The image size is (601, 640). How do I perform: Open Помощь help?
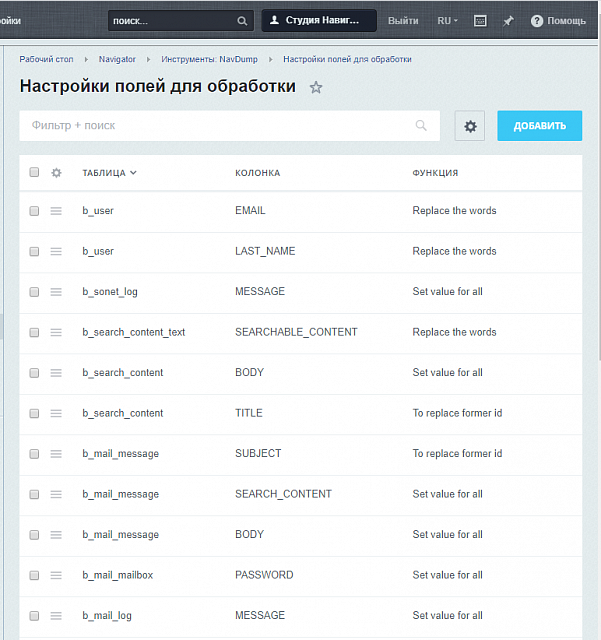point(558,21)
